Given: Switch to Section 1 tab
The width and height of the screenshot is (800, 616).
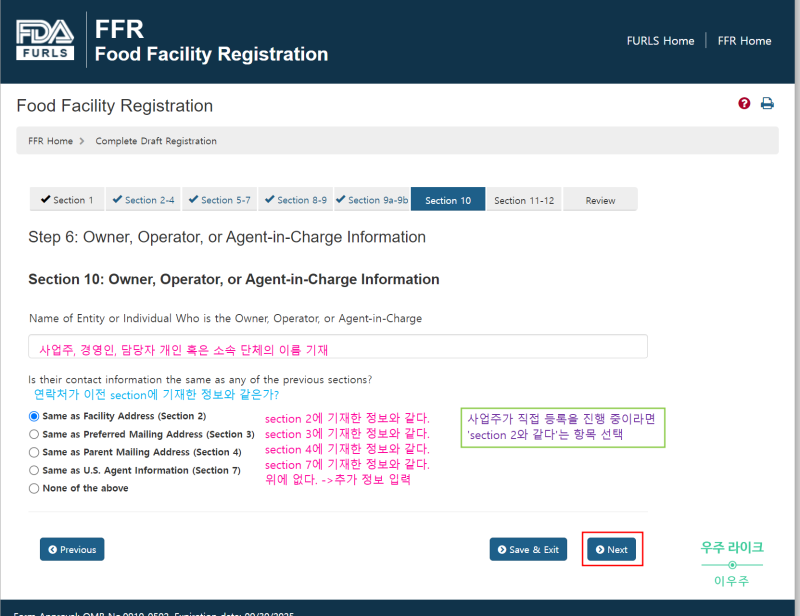Looking at the screenshot, I should [x=67, y=200].
